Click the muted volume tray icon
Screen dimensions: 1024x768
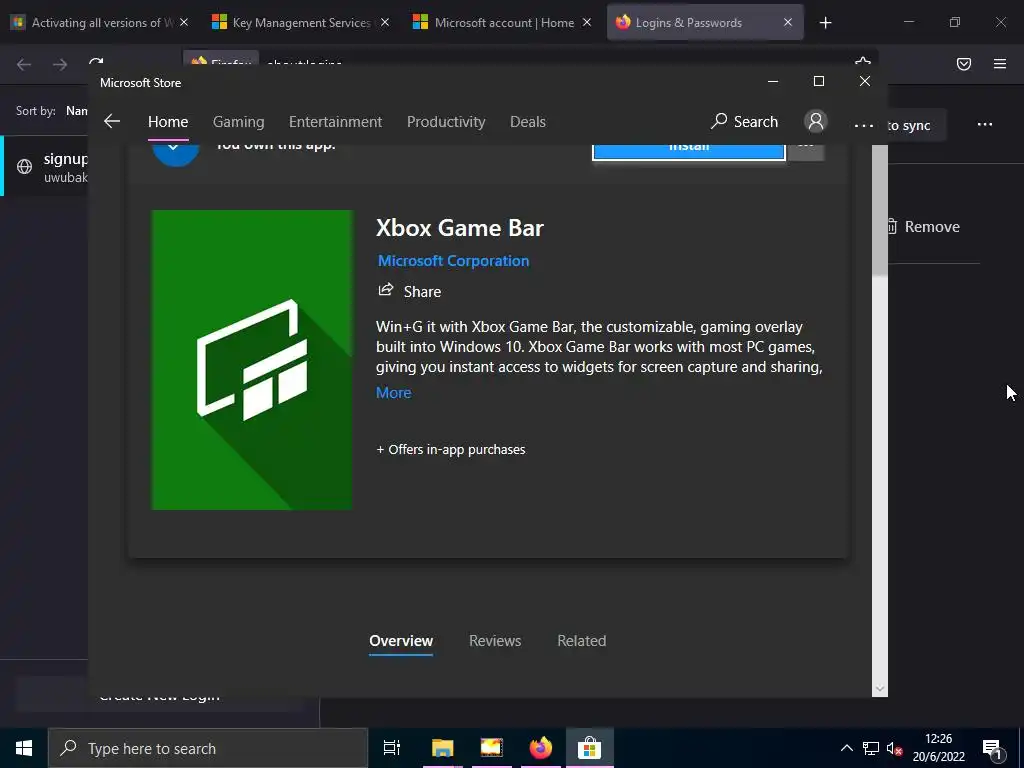point(894,748)
